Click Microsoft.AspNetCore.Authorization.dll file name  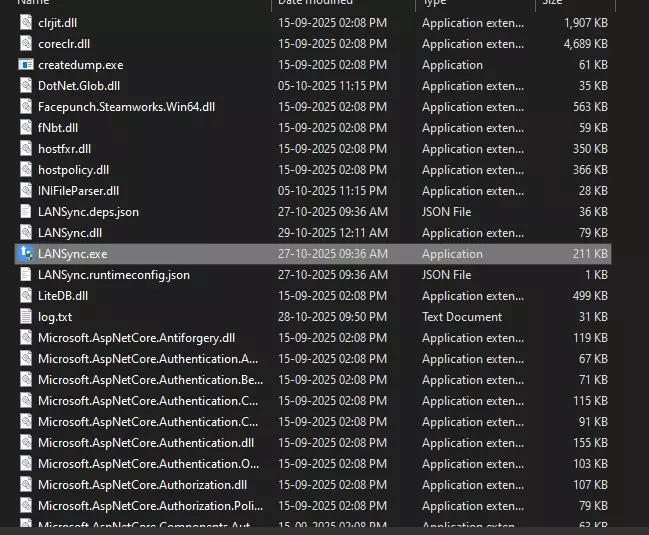tap(142, 485)
